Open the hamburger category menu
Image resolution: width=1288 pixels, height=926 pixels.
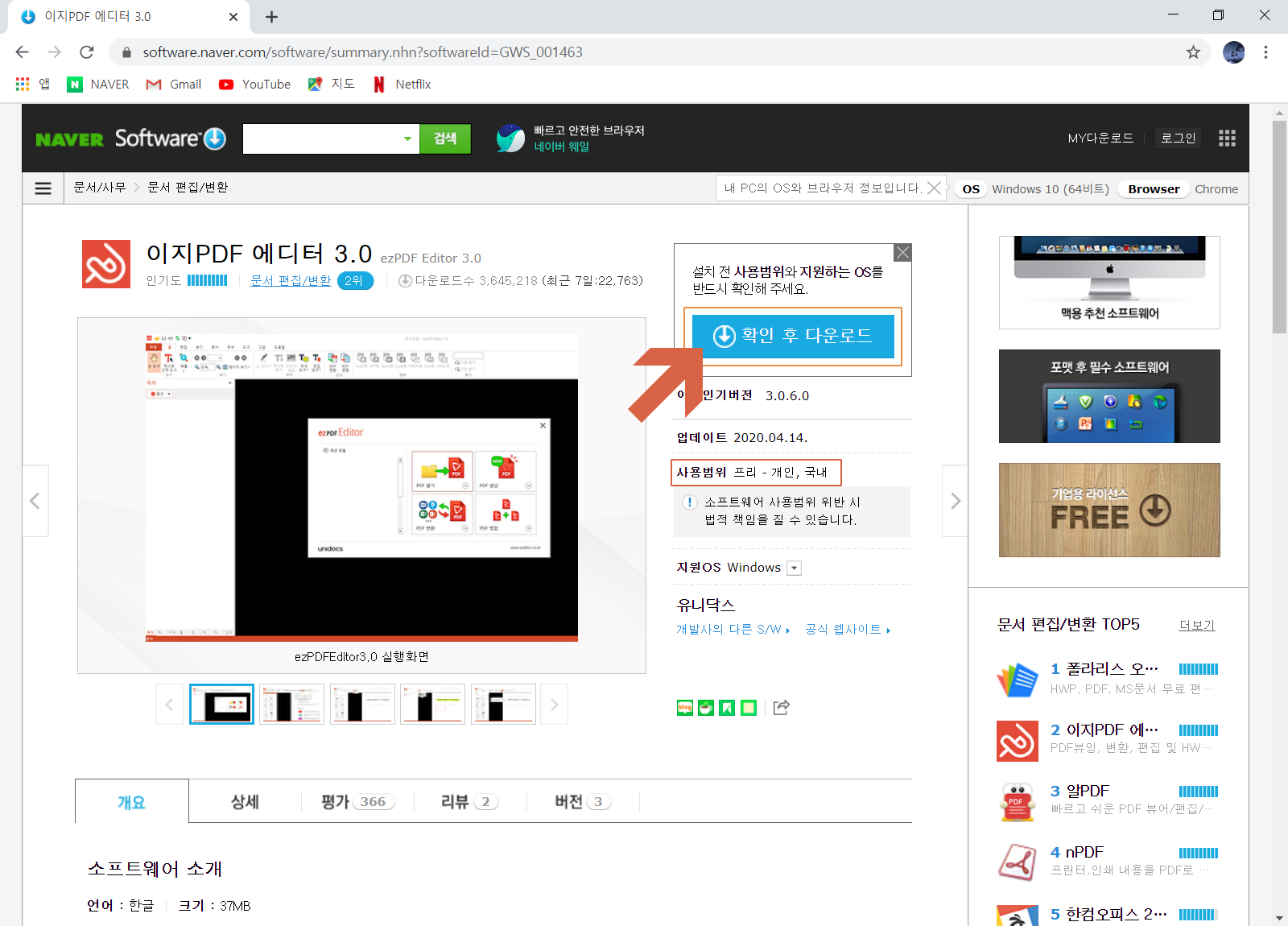pyautogui.click(x=43, y=188)
